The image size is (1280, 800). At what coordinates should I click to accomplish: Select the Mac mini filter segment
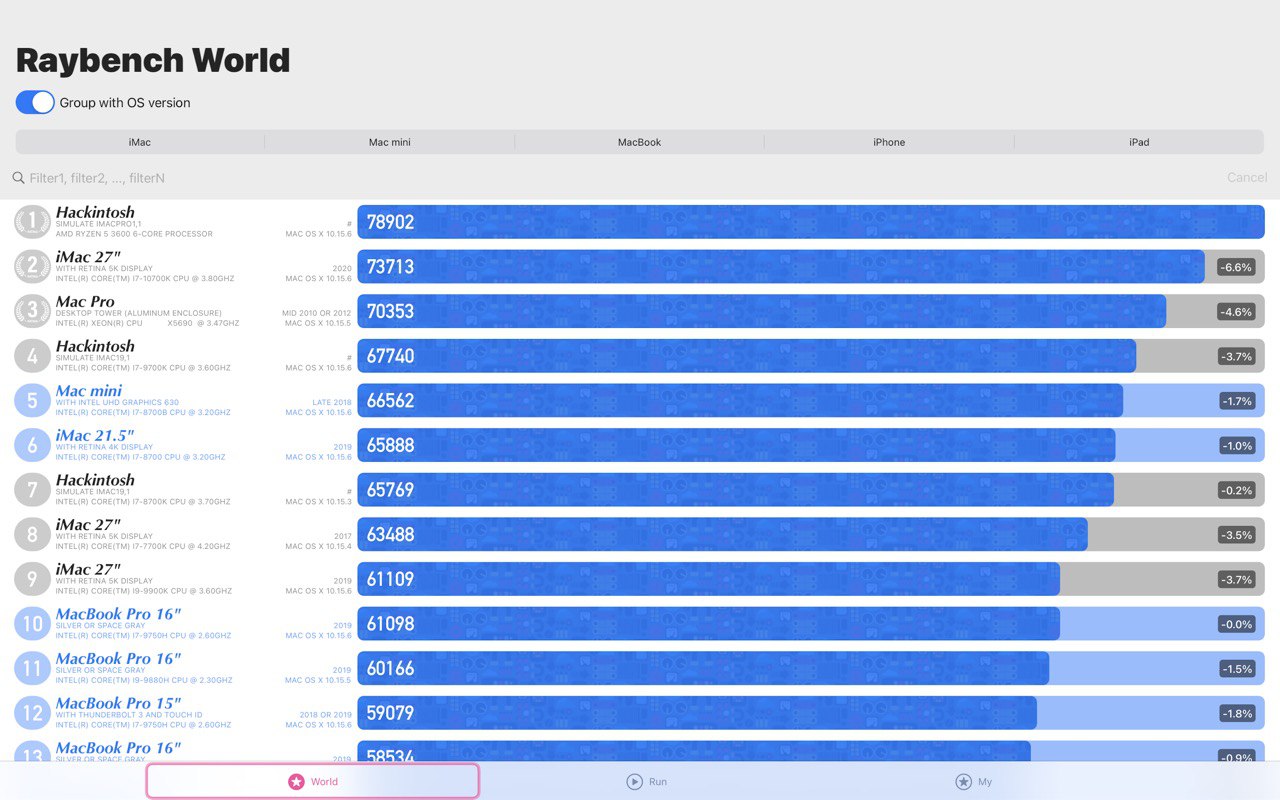[390, 142]
